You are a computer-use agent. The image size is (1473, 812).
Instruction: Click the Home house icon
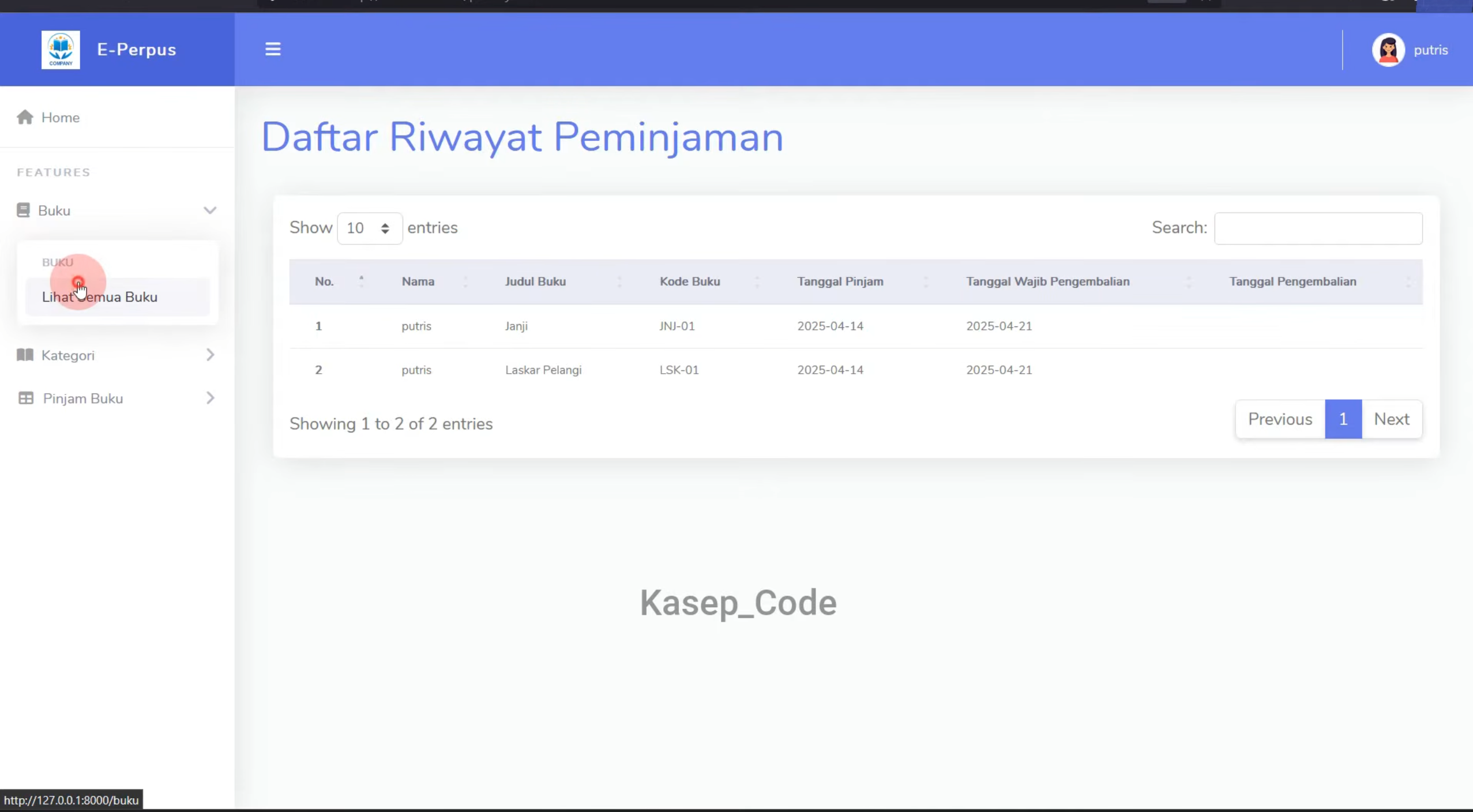click(x=25, y=117)
